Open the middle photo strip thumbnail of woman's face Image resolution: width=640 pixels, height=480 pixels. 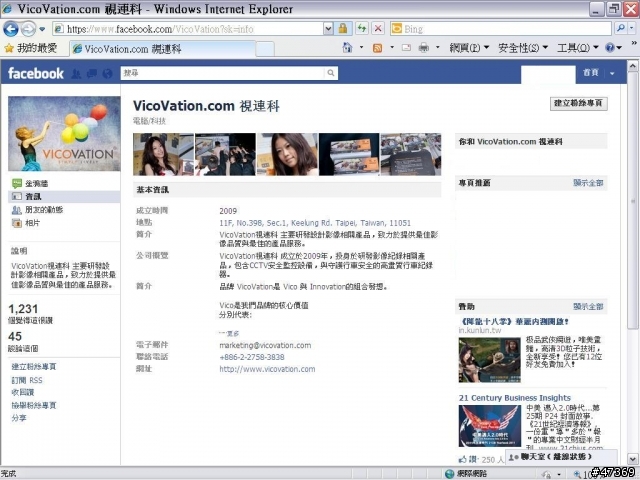point(287,154)
